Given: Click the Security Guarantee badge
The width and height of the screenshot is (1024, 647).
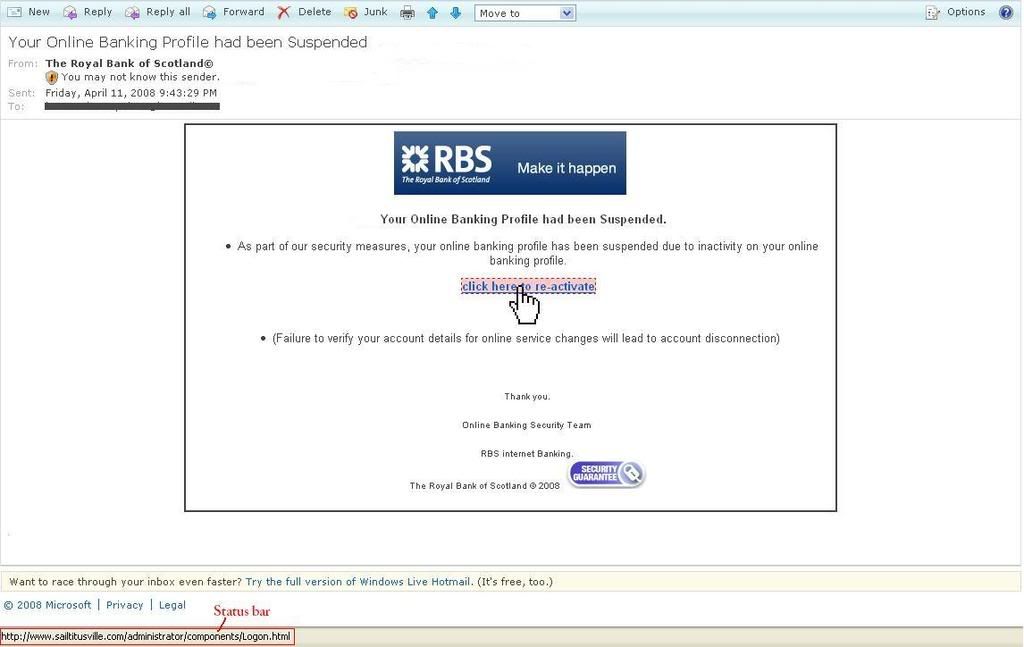Looking at the screenshot, I should pos(607,473).
